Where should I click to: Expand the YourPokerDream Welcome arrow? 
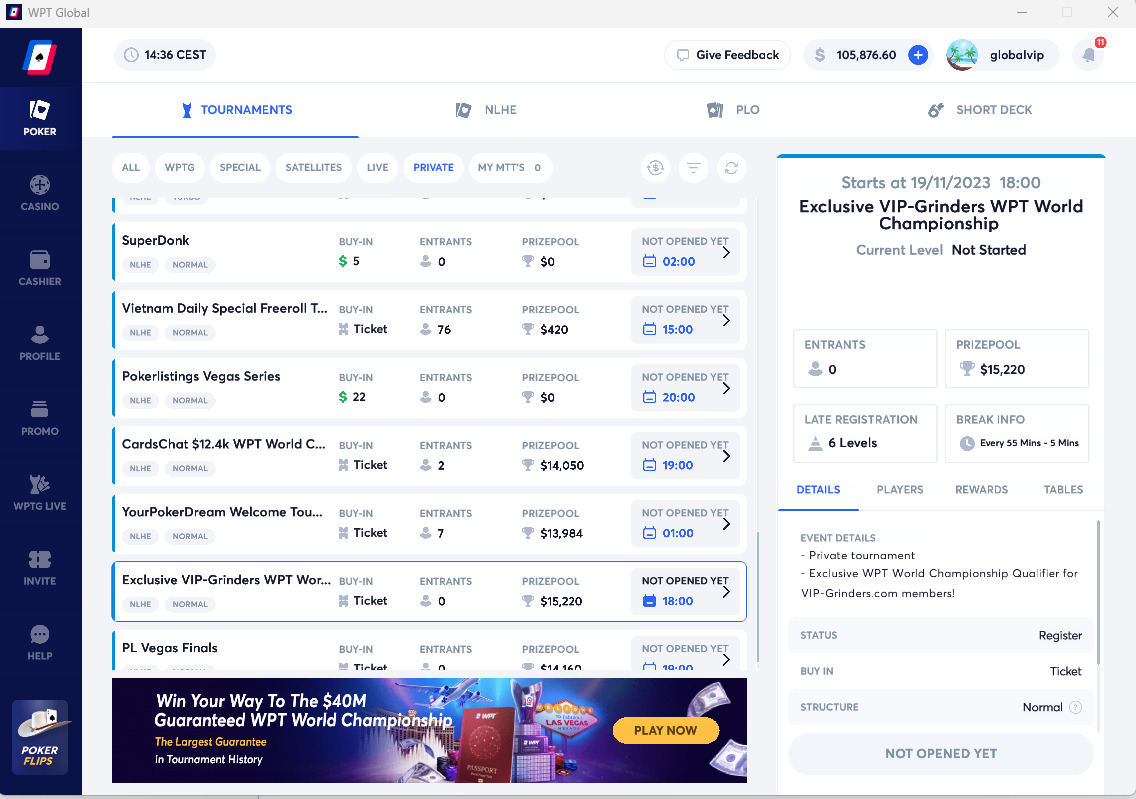726,524
